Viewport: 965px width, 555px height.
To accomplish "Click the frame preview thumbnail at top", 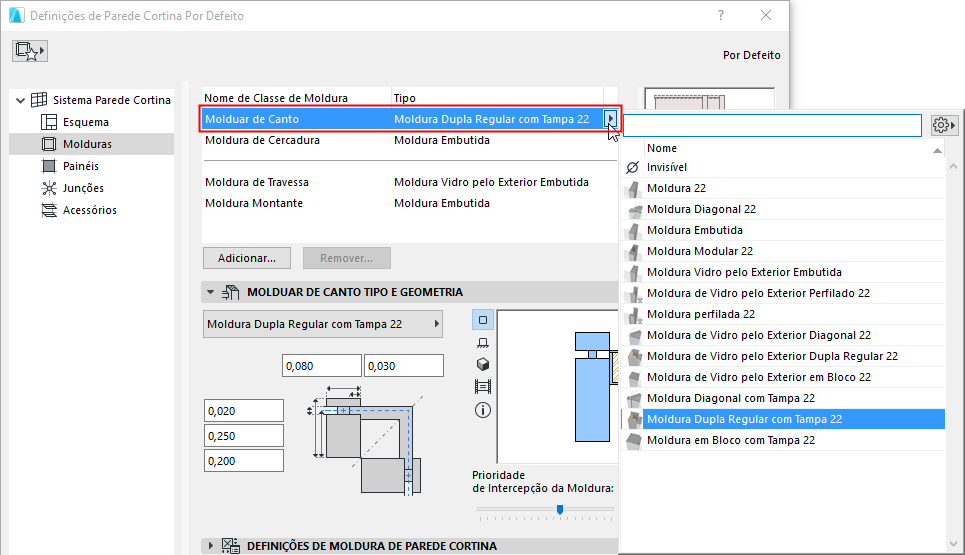I will (709, 99).
